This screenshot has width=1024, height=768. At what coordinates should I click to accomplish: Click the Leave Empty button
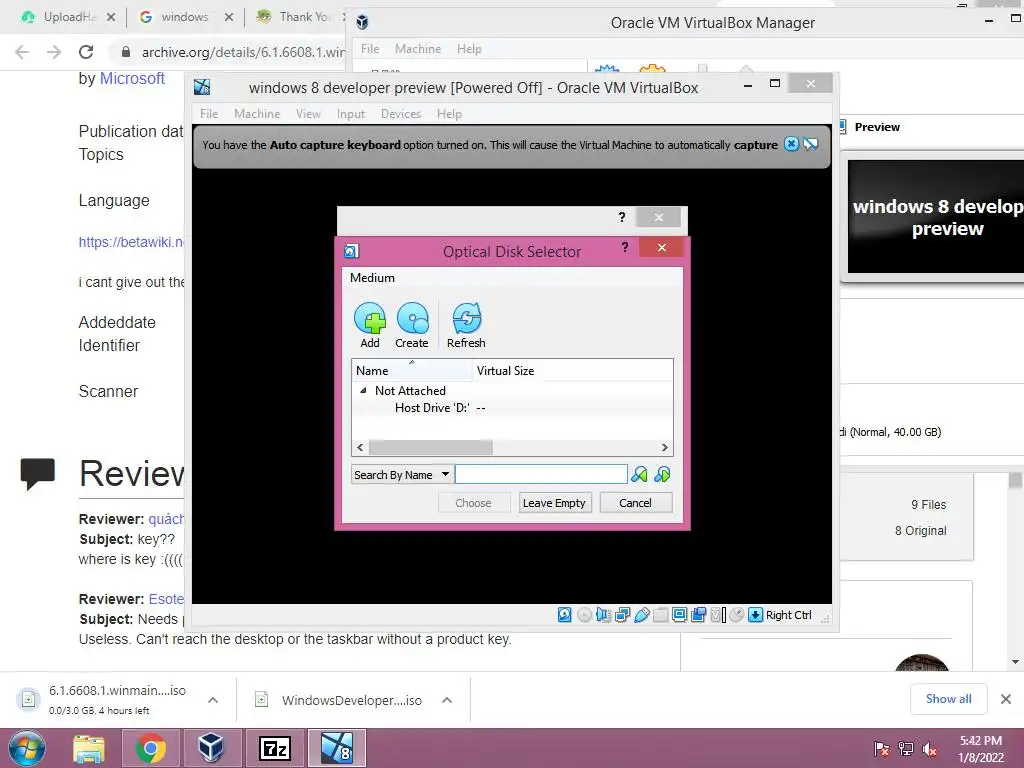pyautogui.click(x=554, y=503)
